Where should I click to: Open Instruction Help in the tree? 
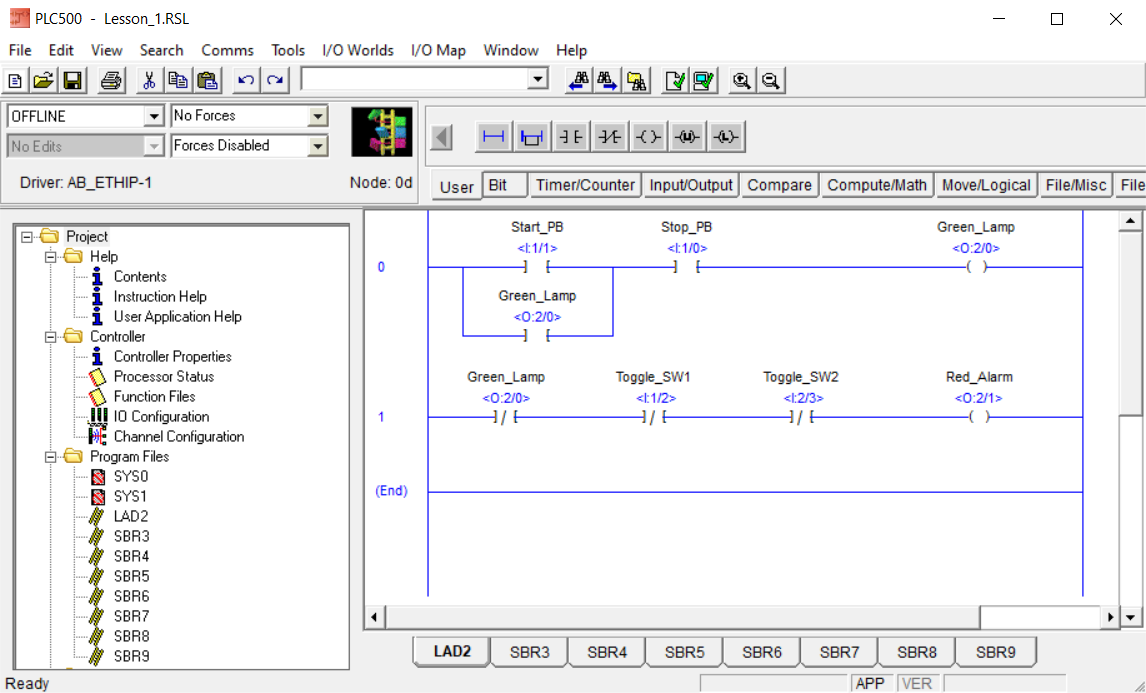point(160,297)
